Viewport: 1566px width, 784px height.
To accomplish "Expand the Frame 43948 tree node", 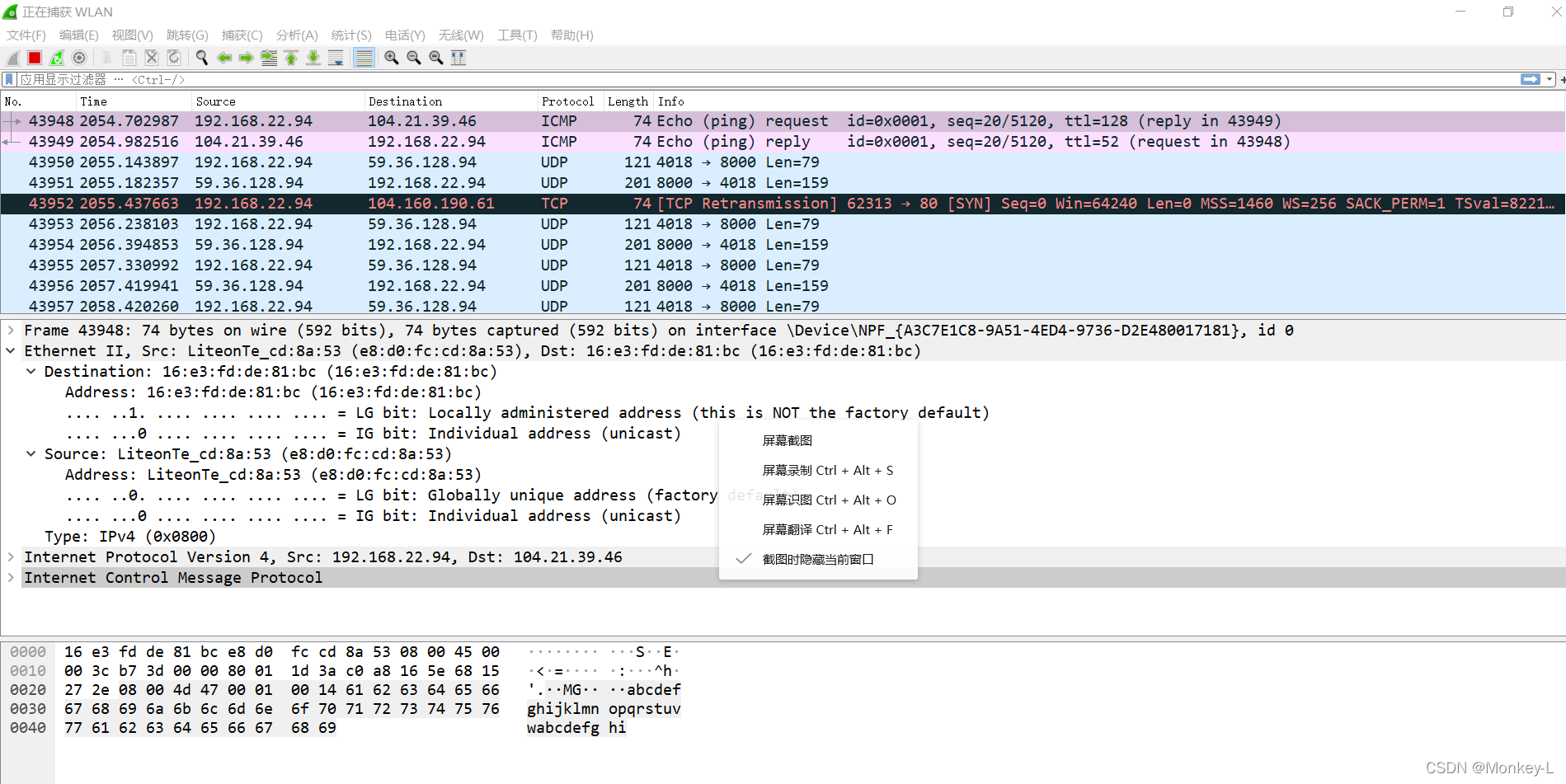I will click(x=11, y=331).
